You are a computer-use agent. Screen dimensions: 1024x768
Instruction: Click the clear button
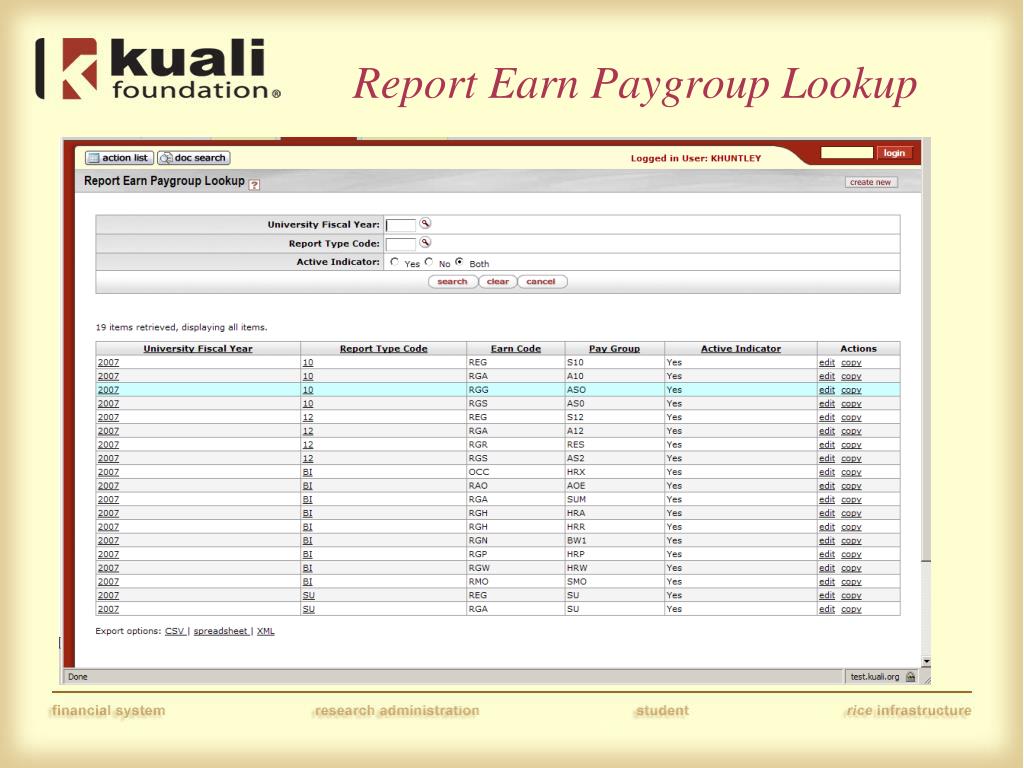498,281
